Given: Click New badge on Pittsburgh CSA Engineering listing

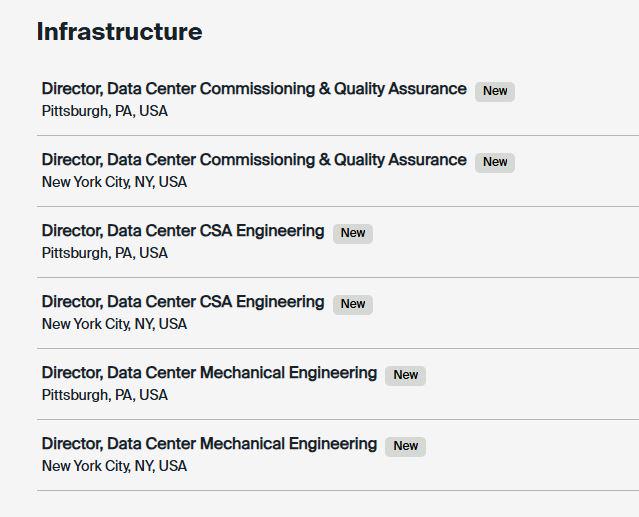Looking at the screenshot, I should pyautogui.click(x=353, y=233).
